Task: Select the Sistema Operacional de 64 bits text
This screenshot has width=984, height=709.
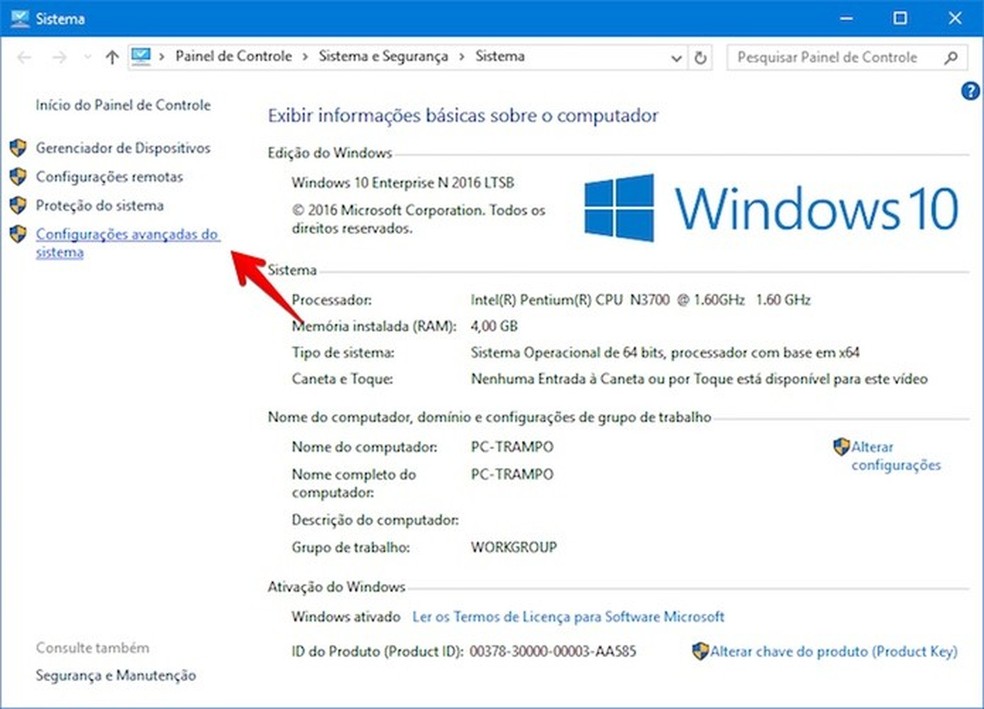Action: pyautogui.click(x=665, y=353)
